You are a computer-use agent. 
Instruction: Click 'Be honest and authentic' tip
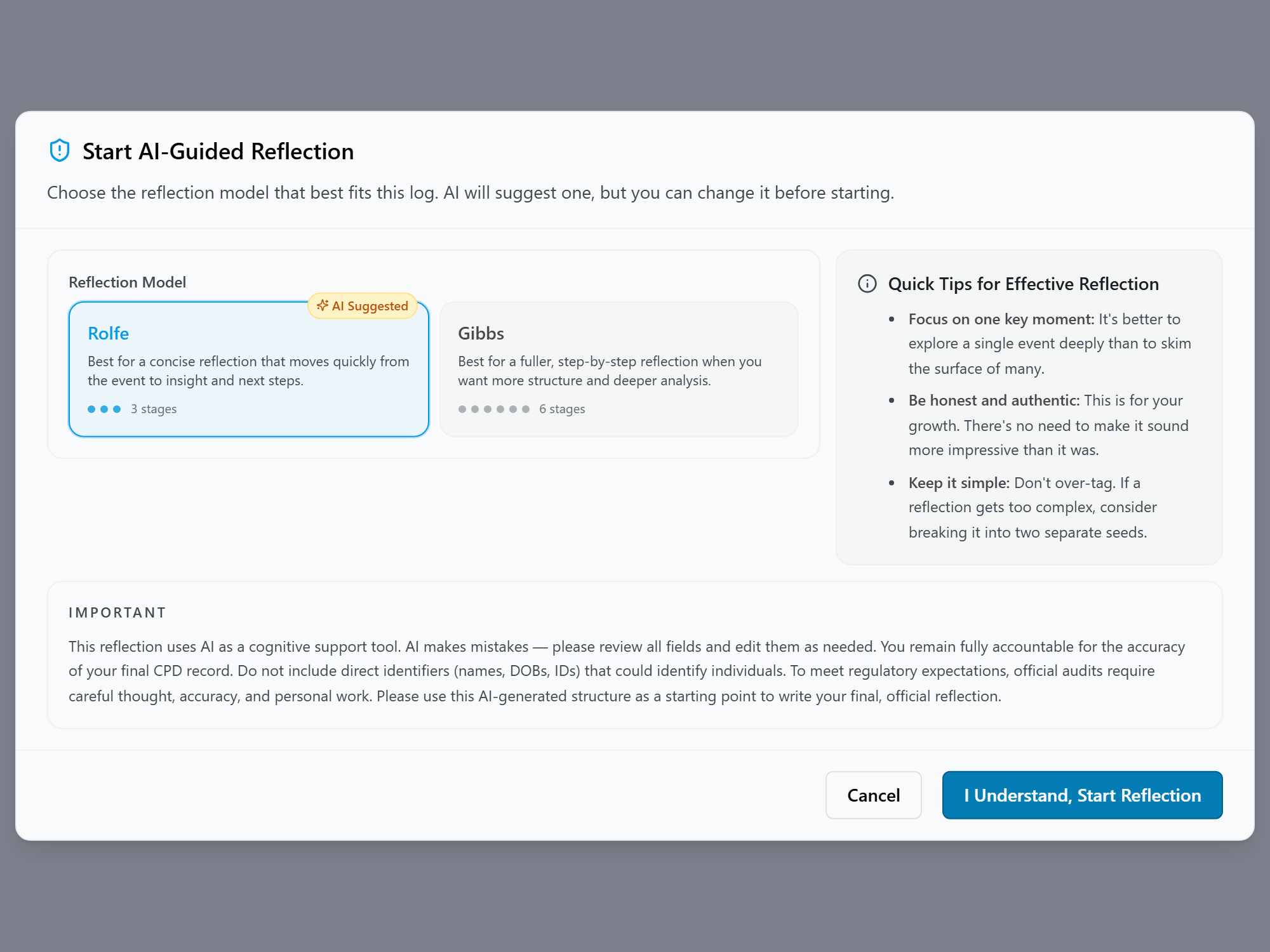coord(994,400)
